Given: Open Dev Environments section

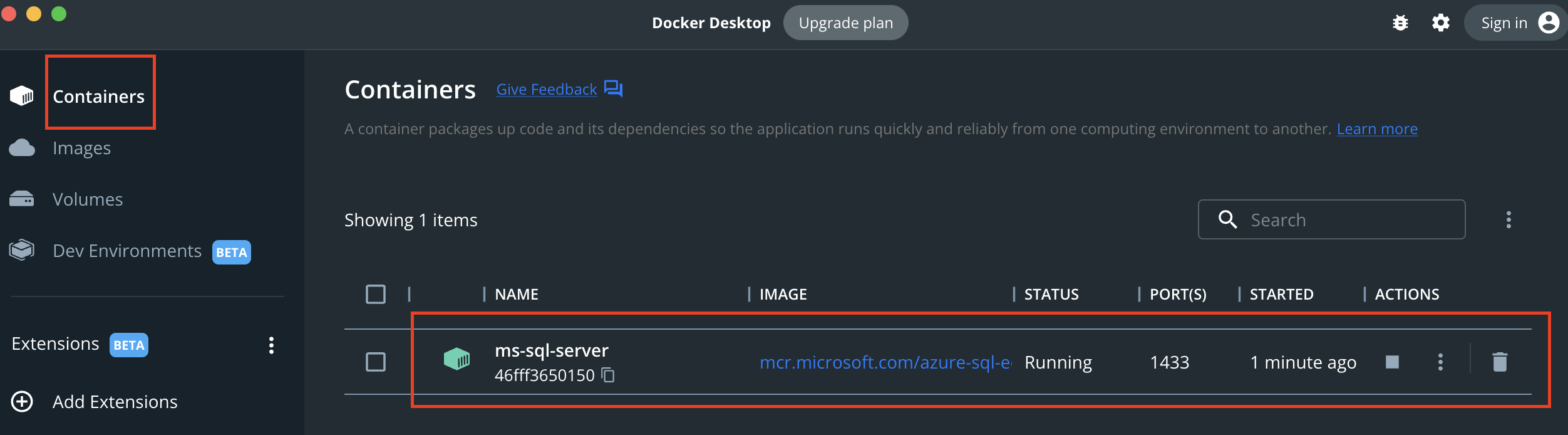Looking at the screenshot, I should click(127, 251).
